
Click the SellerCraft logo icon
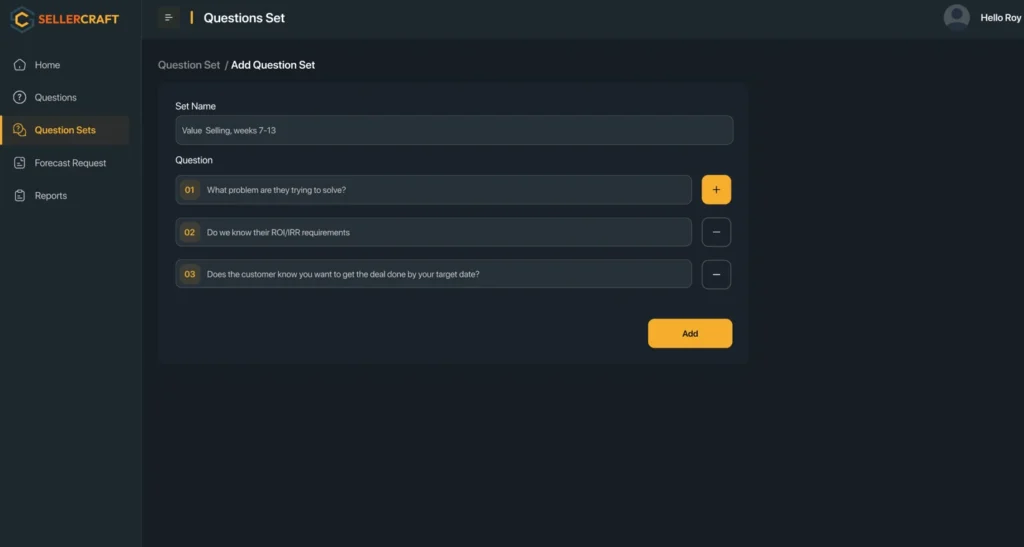click(x=23, y=18)
